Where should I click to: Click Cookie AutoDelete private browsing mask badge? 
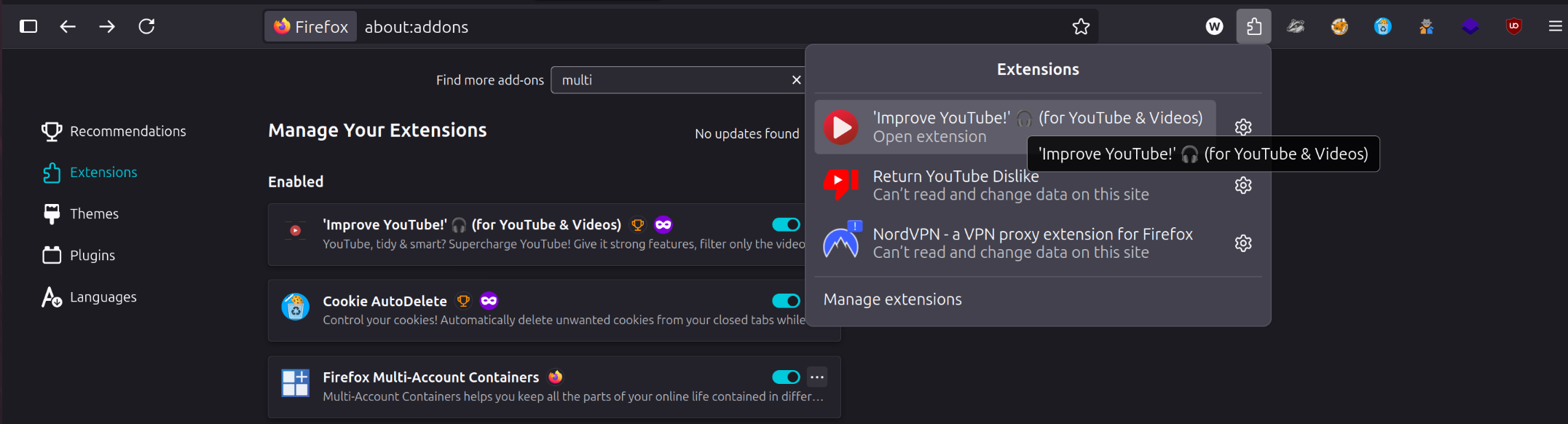click(x=489, y=301)
